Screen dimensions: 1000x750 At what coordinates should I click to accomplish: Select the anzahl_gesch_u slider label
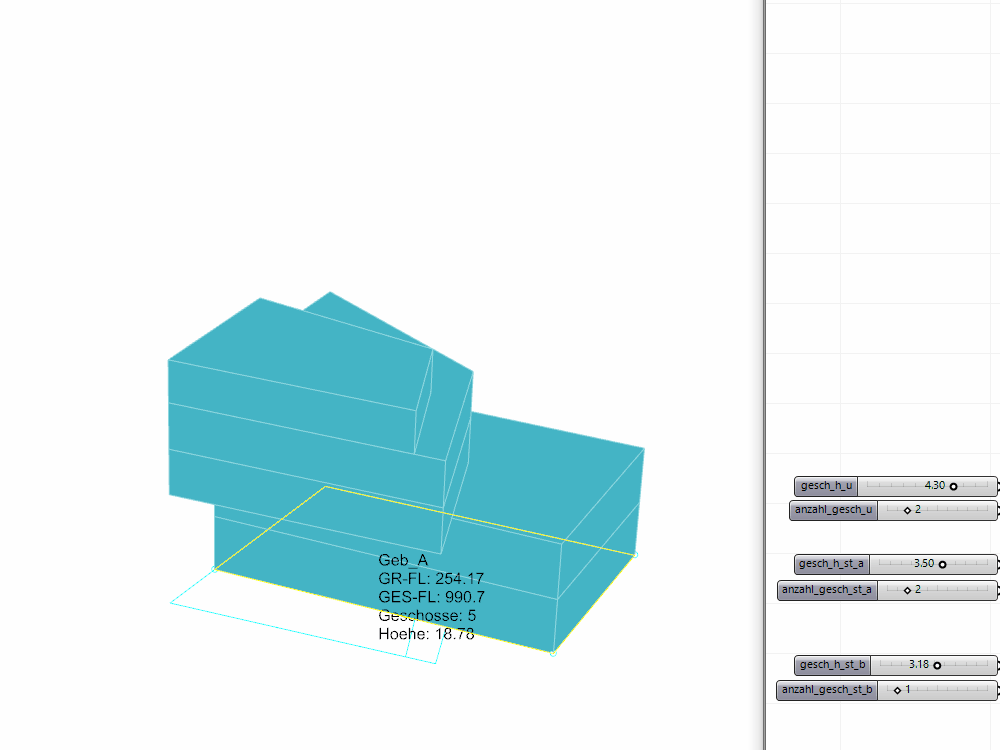(x=834, y=510)
